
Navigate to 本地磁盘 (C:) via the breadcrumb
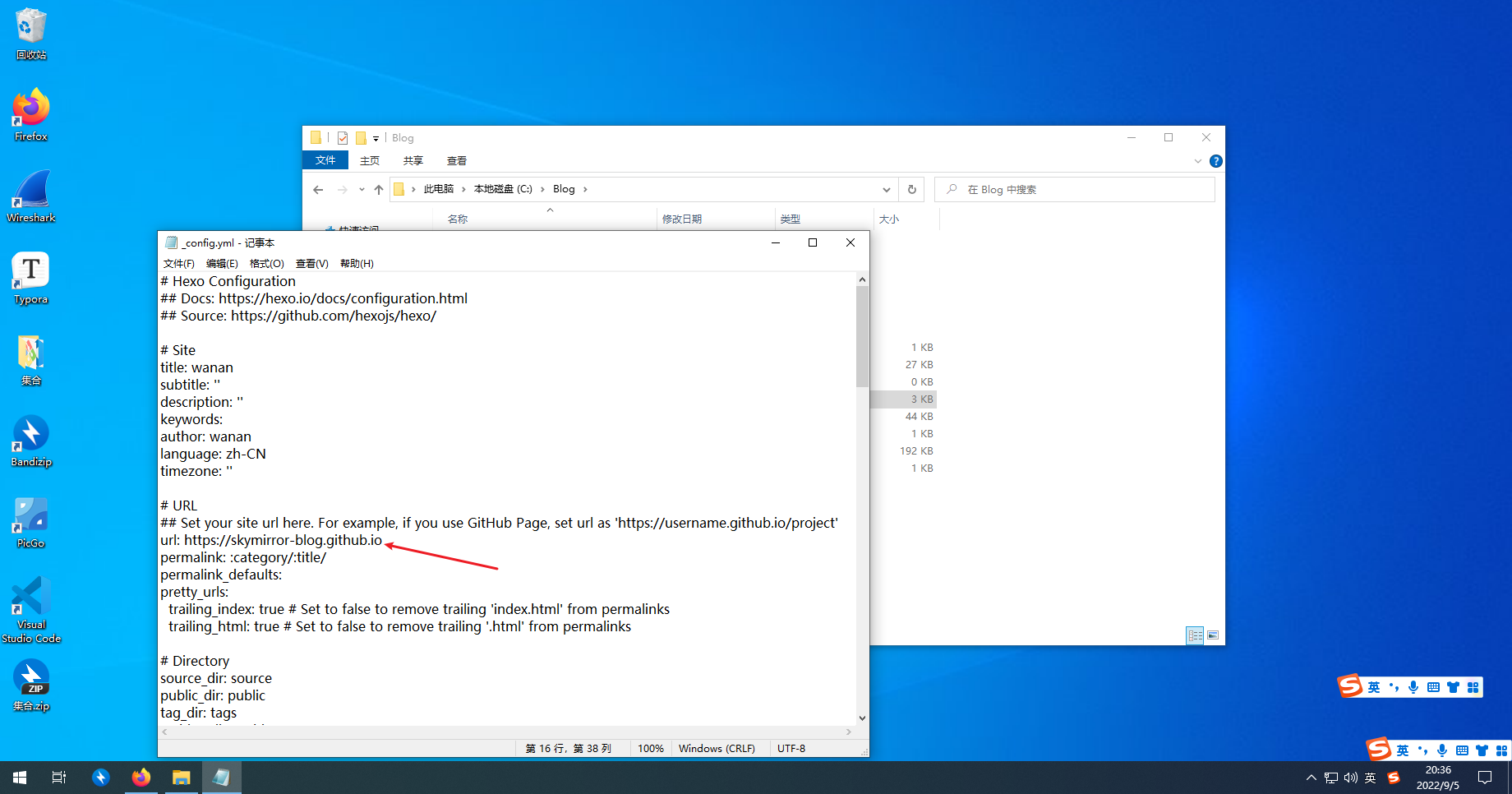pyautogui.click(x=503, y=189)
